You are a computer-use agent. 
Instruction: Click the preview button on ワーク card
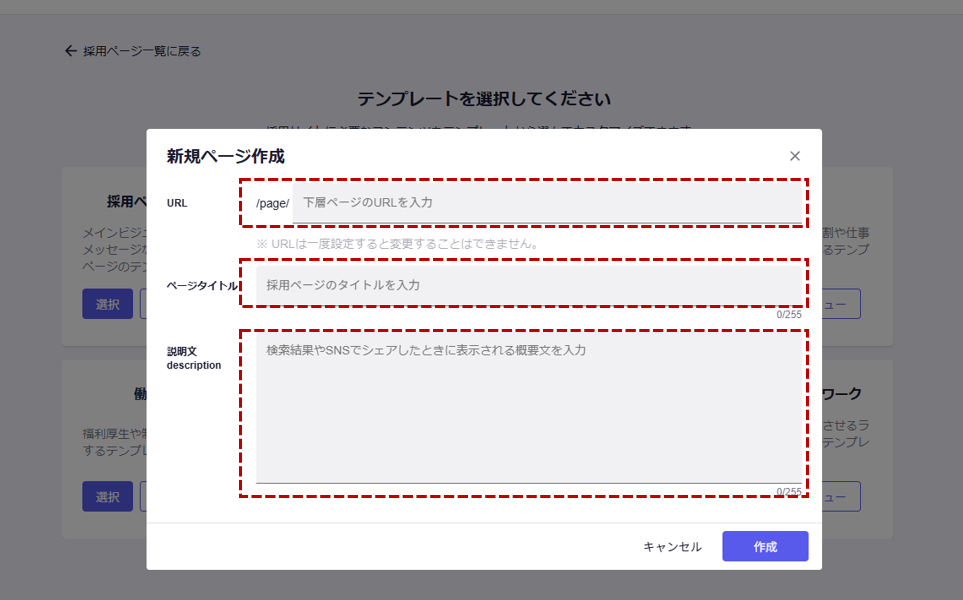840,496
